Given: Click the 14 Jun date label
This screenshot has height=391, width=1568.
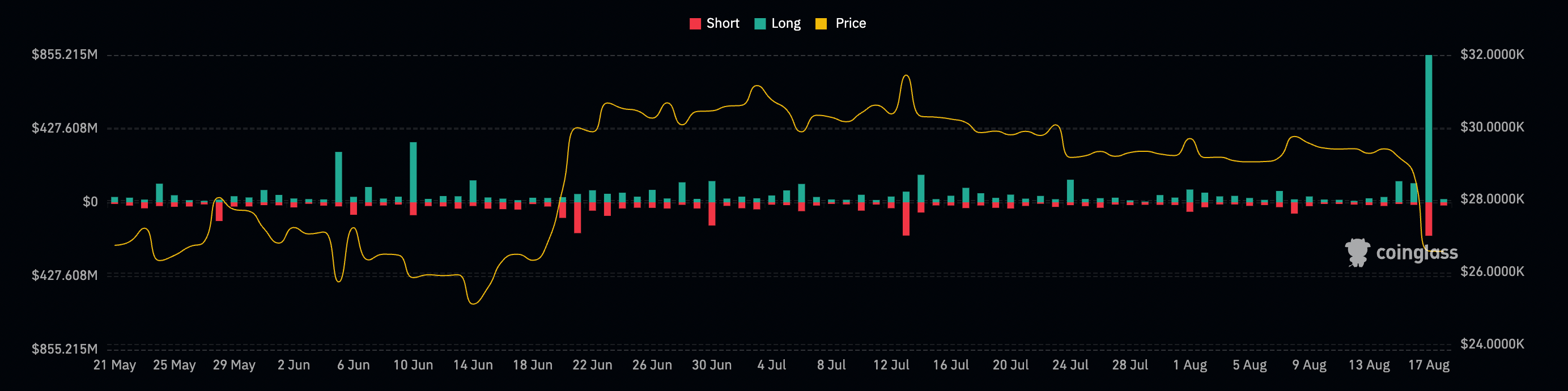Looking at the screenshot, I should pyautogui.click(x=473, y=365).
